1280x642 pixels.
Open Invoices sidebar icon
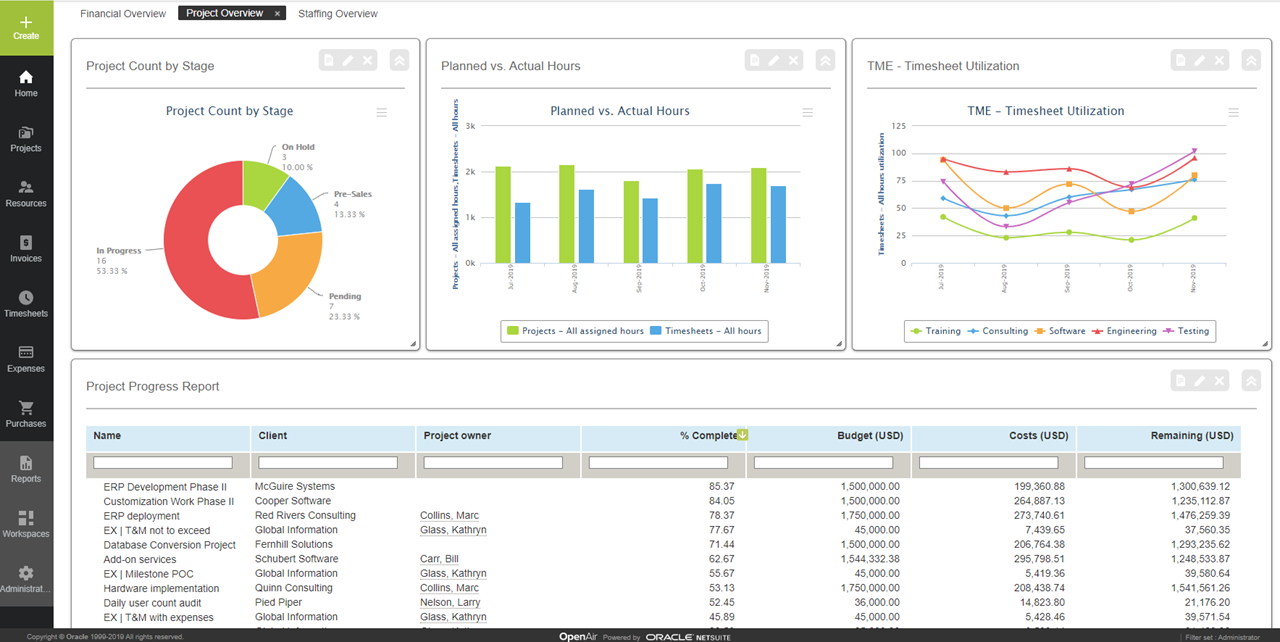point(26,248)
